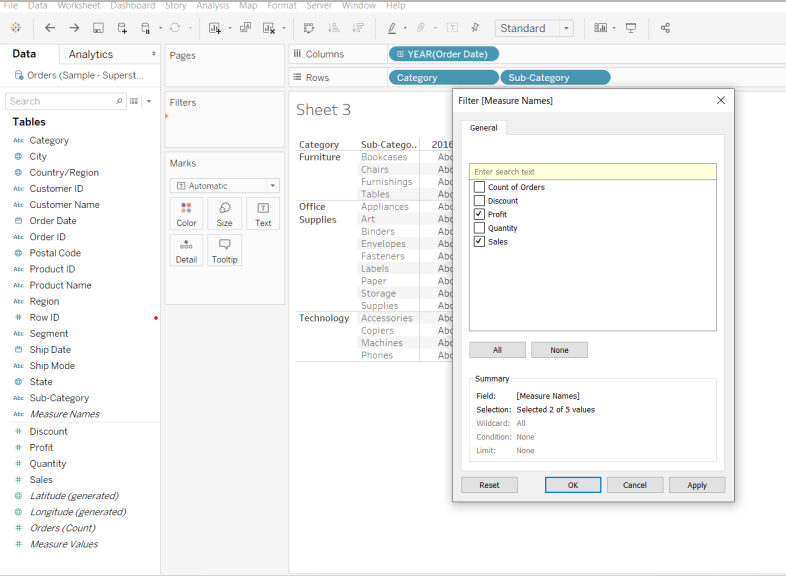The image size is (786, 576).
Task: Open the Analysis menu
Action: pos(213,6)
